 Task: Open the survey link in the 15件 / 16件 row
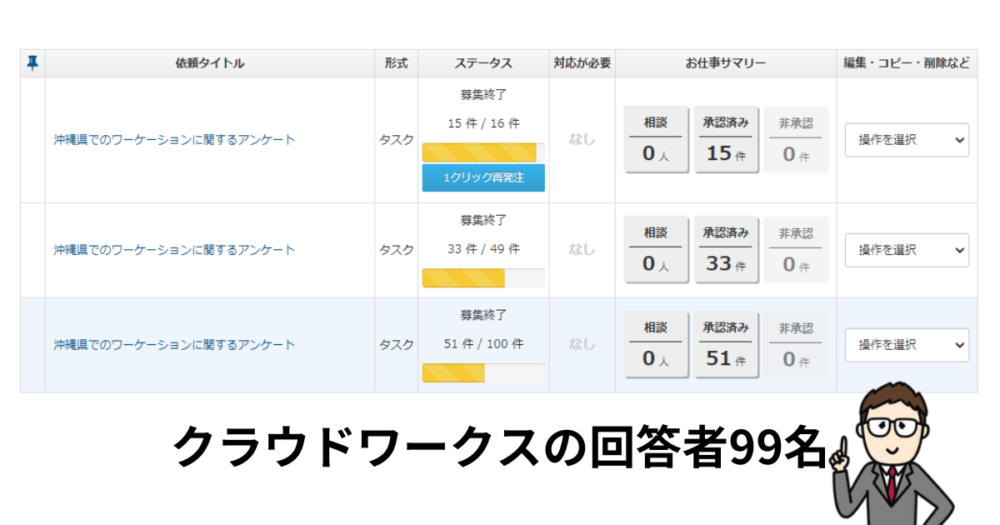pos(174,140)
